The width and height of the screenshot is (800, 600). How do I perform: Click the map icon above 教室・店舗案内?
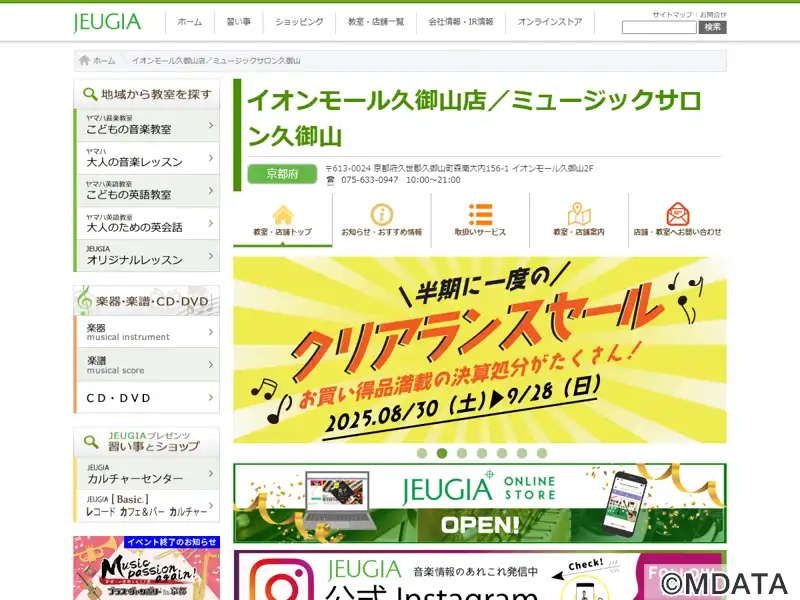579,214
